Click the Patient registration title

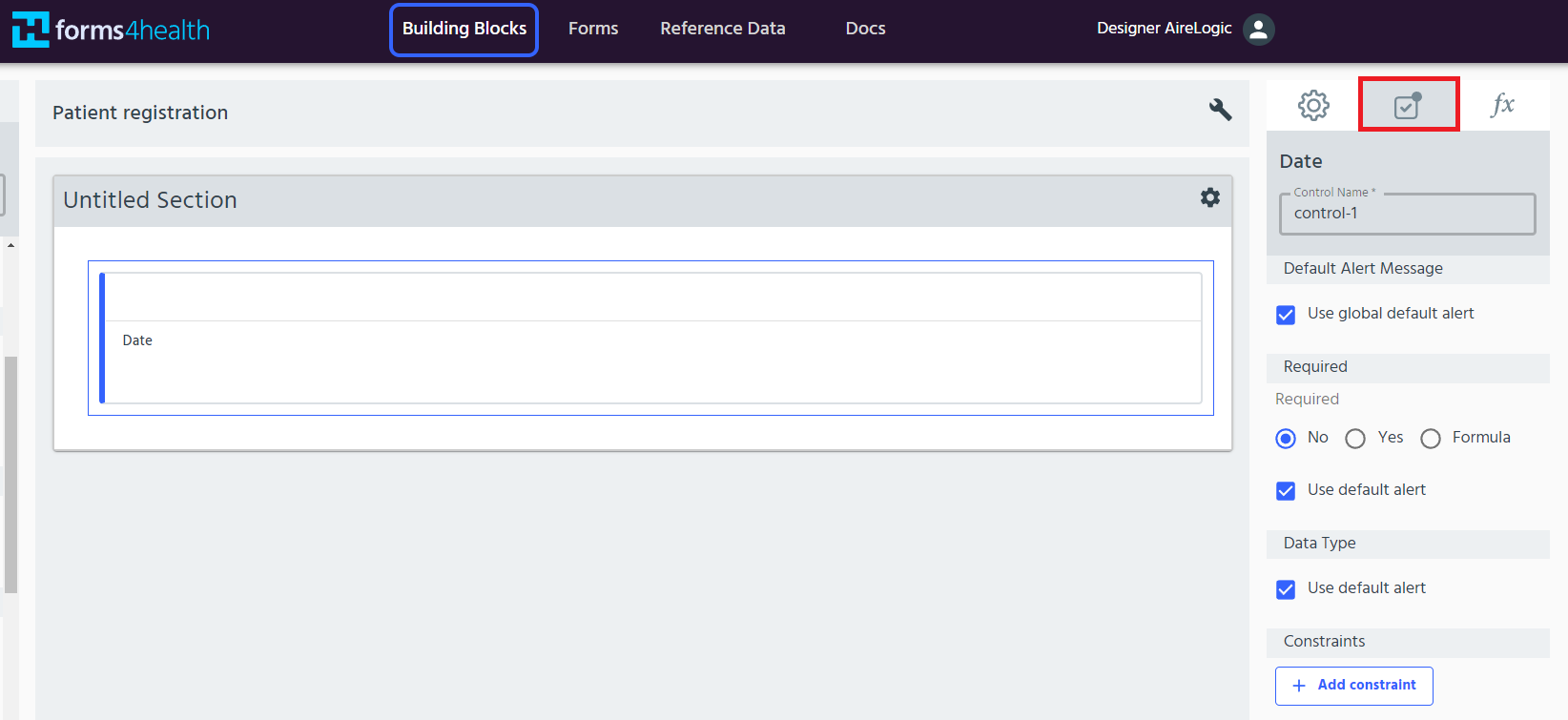click(140, 113)
